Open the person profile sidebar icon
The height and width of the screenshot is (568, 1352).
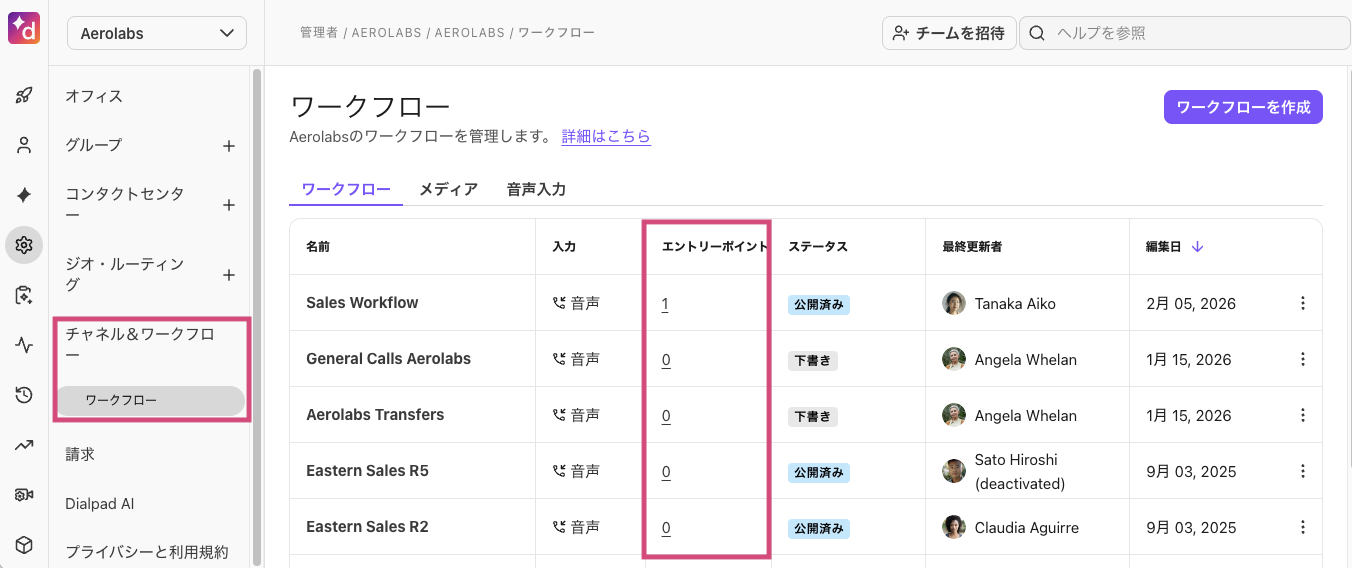[x=24, y=145]
